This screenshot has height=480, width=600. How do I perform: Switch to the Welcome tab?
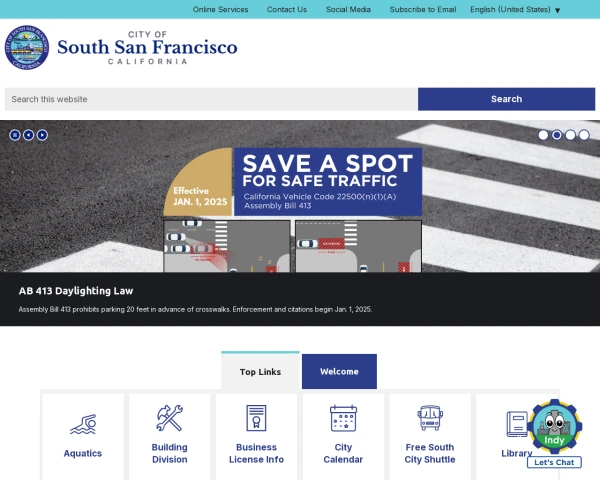339,371
